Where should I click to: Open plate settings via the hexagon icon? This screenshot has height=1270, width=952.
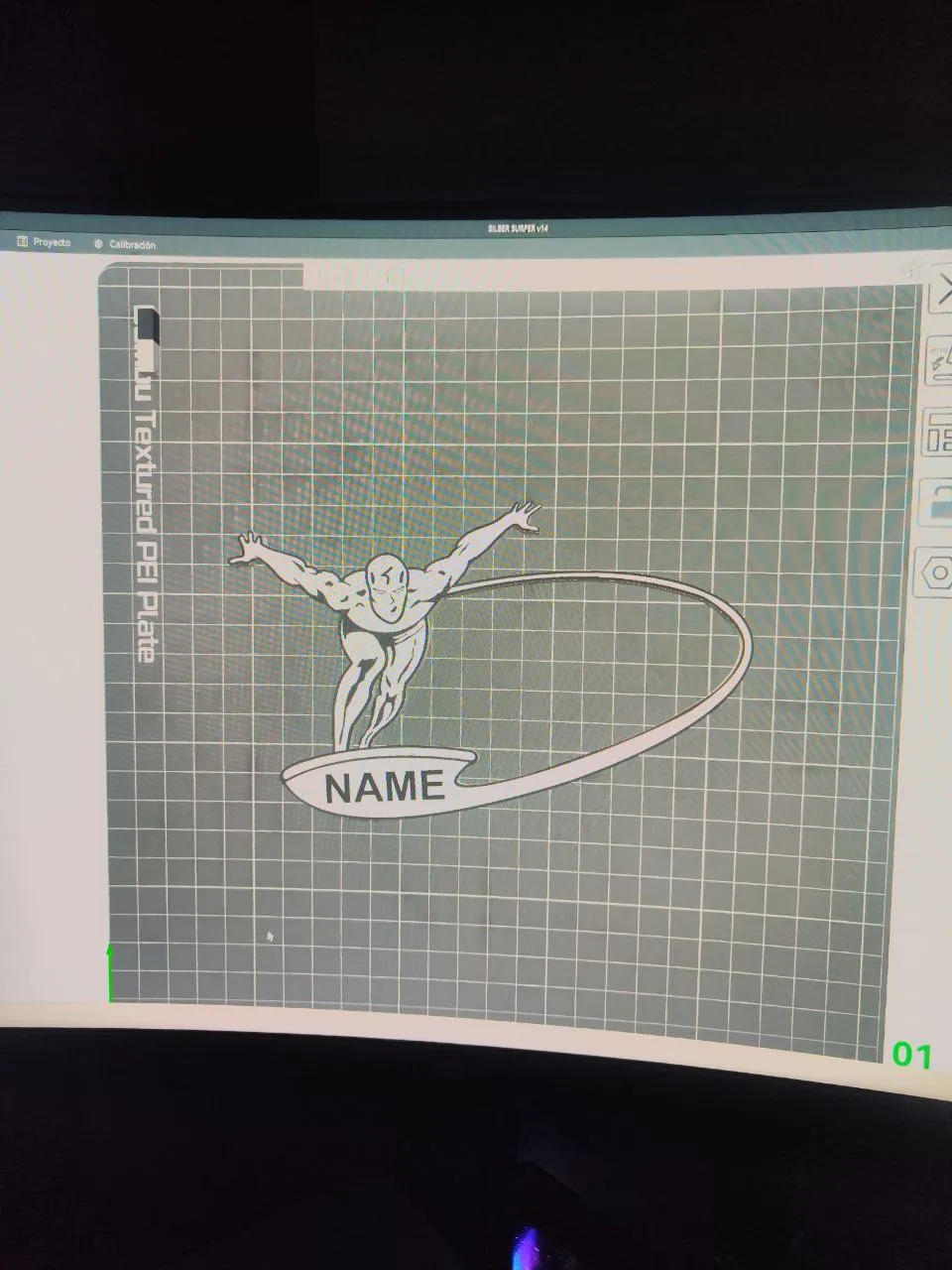coord(935,571)
